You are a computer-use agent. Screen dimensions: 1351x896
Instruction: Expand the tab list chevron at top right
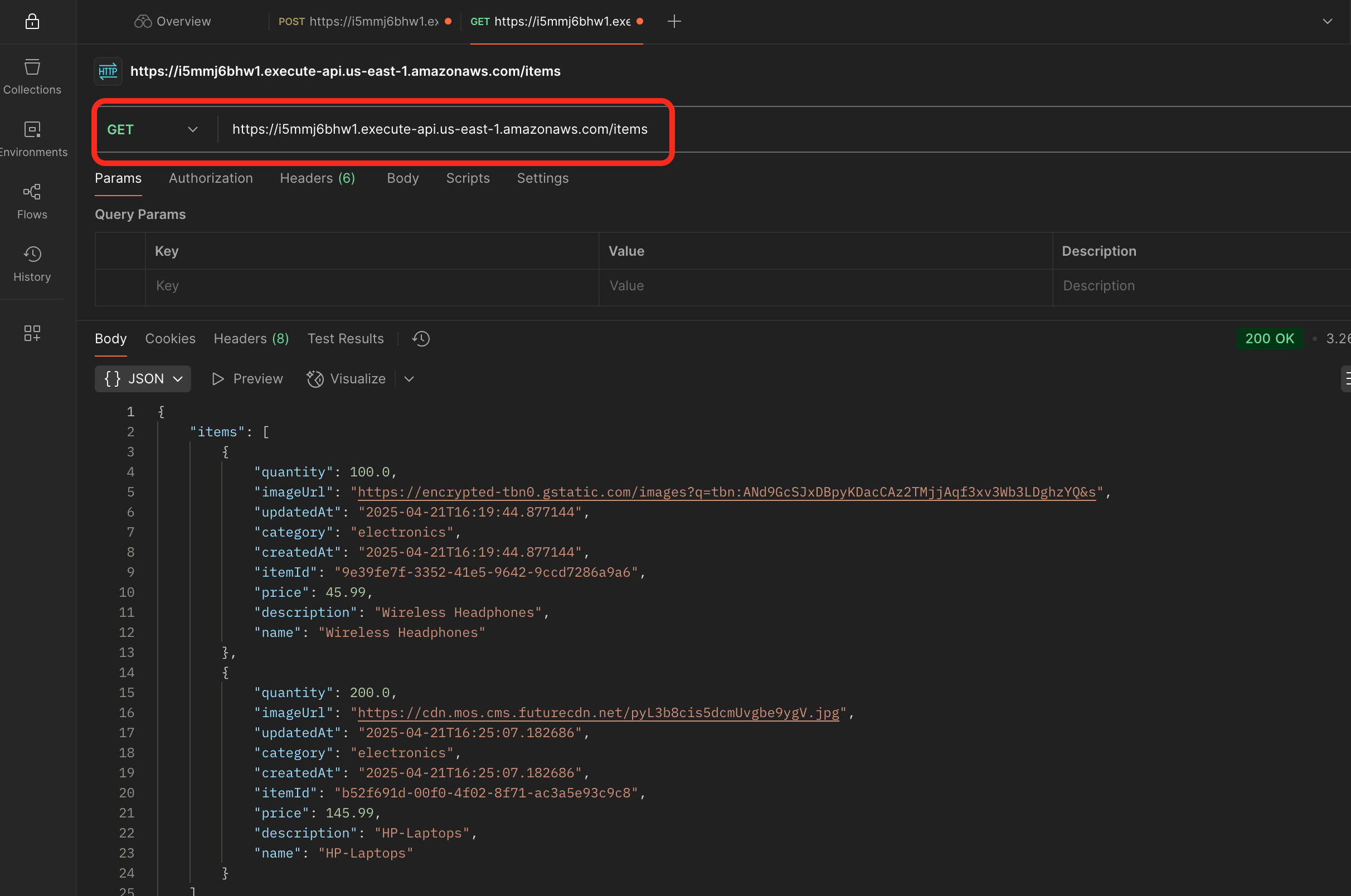coord(1327,21)
